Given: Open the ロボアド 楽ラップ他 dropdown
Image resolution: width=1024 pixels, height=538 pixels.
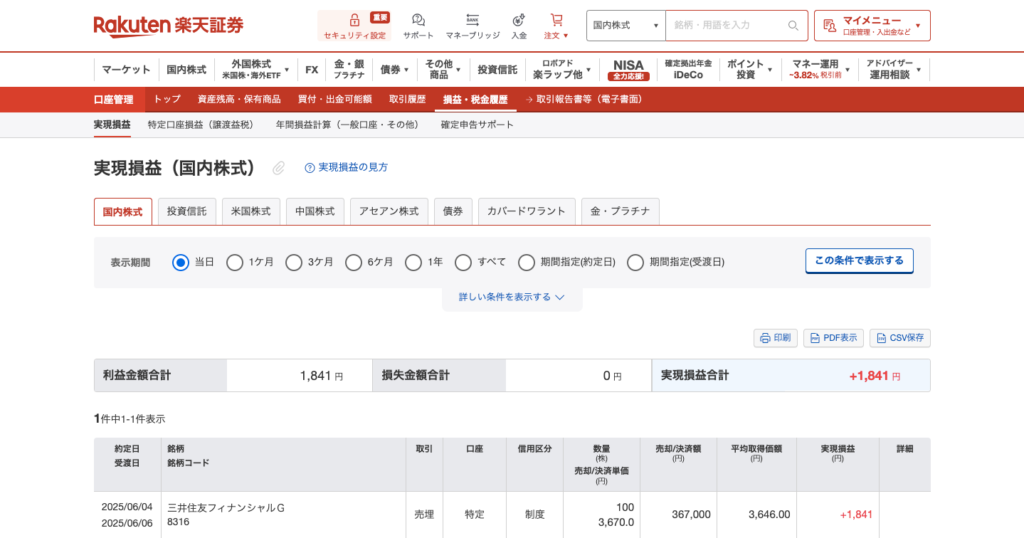Looking at the screenshot, I should tap(562, 69).
